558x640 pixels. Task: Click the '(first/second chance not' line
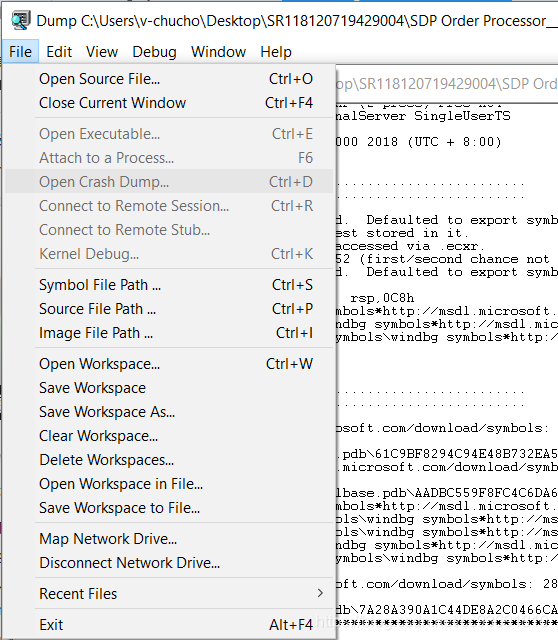point(454,259)
